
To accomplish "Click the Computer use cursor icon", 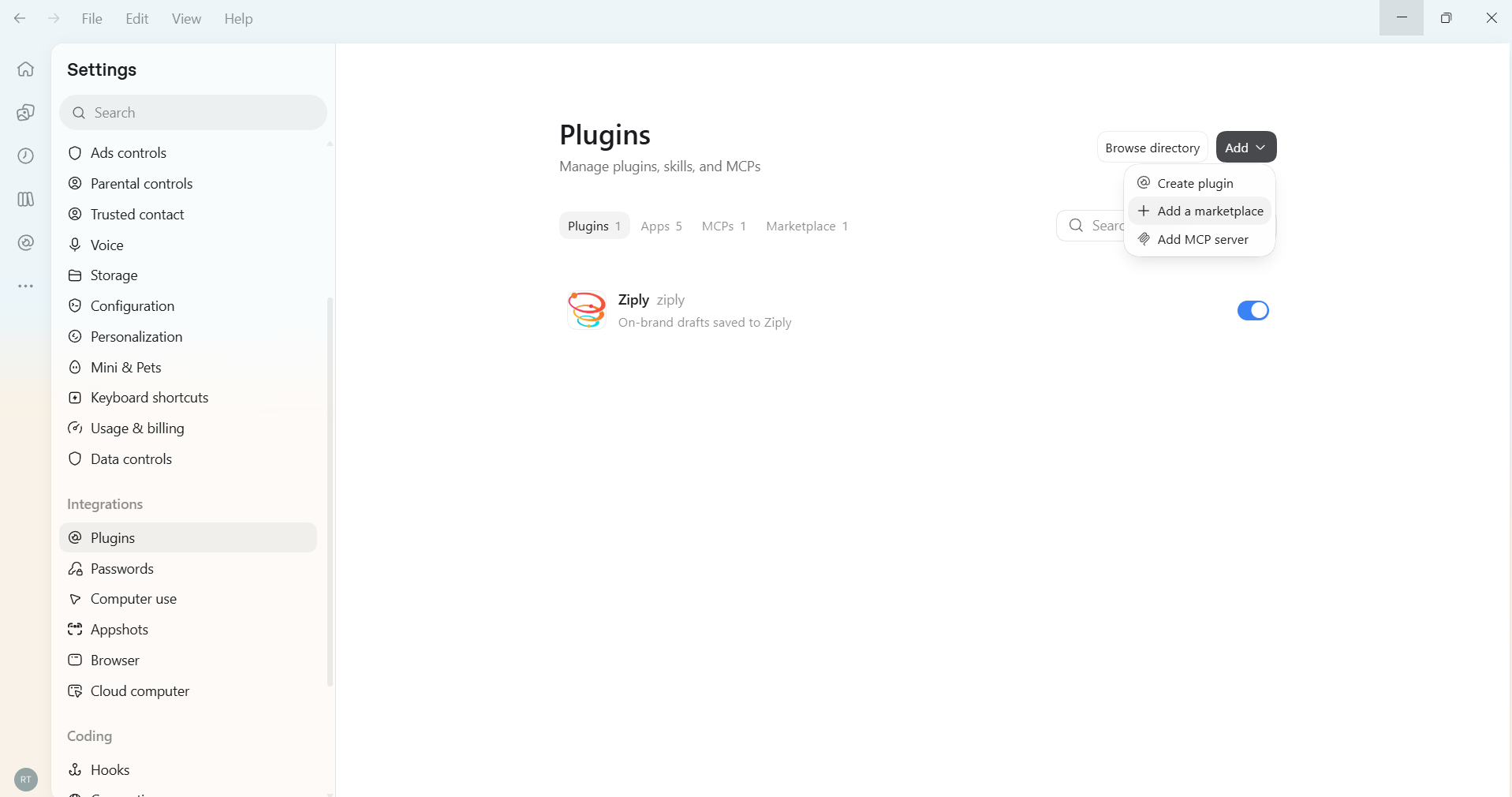I will pos(75,599).
